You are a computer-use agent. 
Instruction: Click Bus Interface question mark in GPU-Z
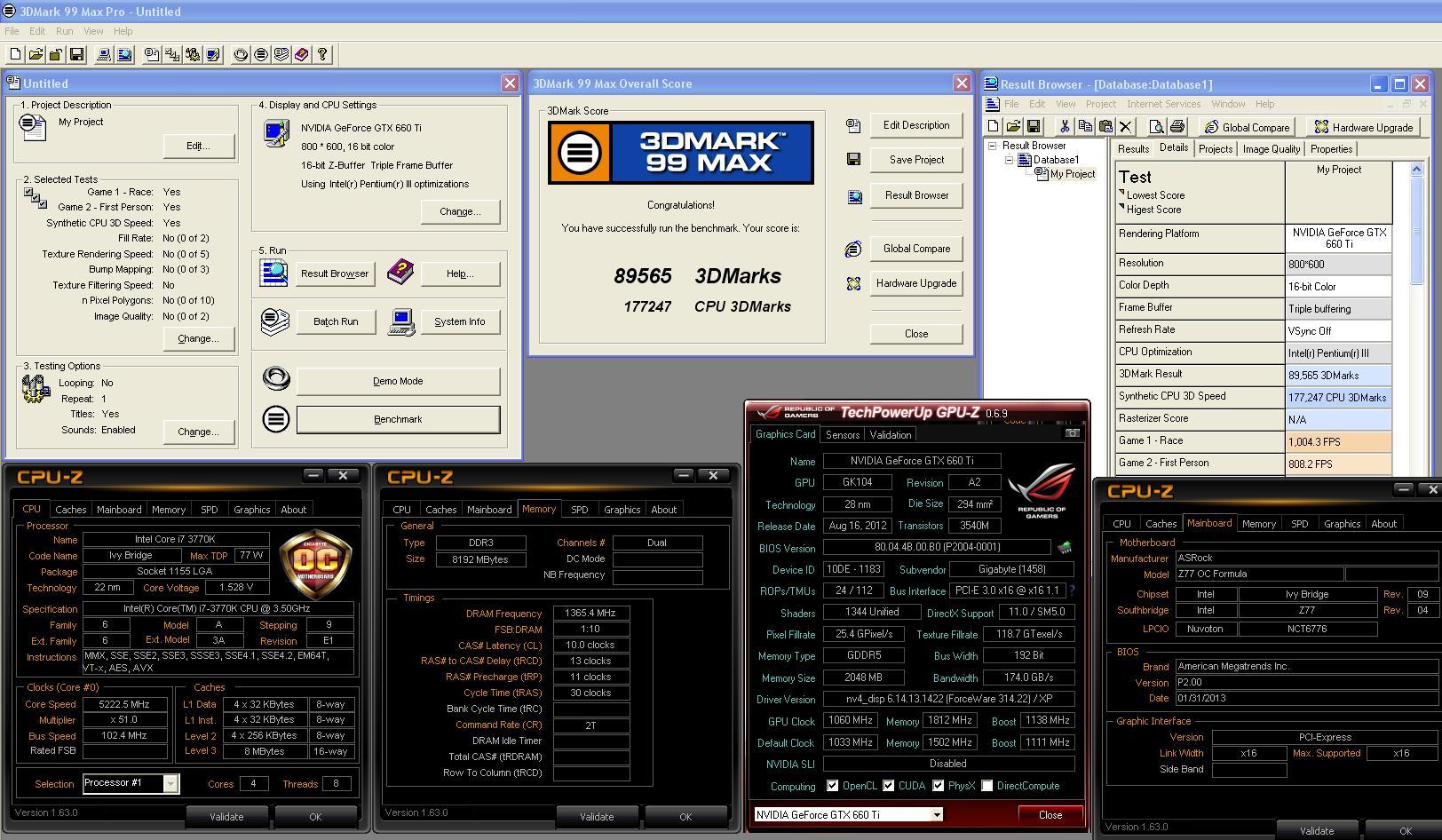tap(1072, 590)
